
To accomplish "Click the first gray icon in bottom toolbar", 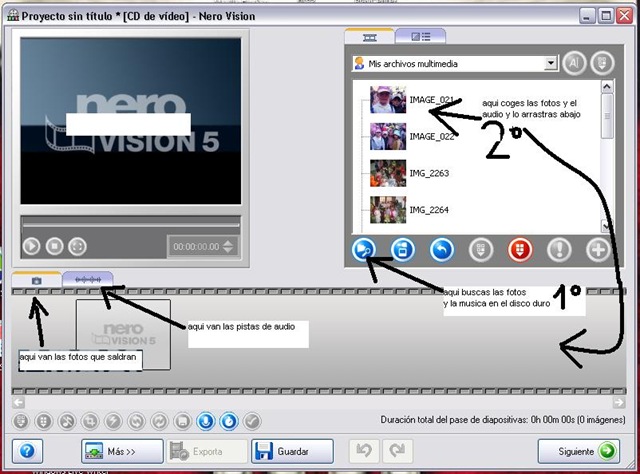I will 21,421.
